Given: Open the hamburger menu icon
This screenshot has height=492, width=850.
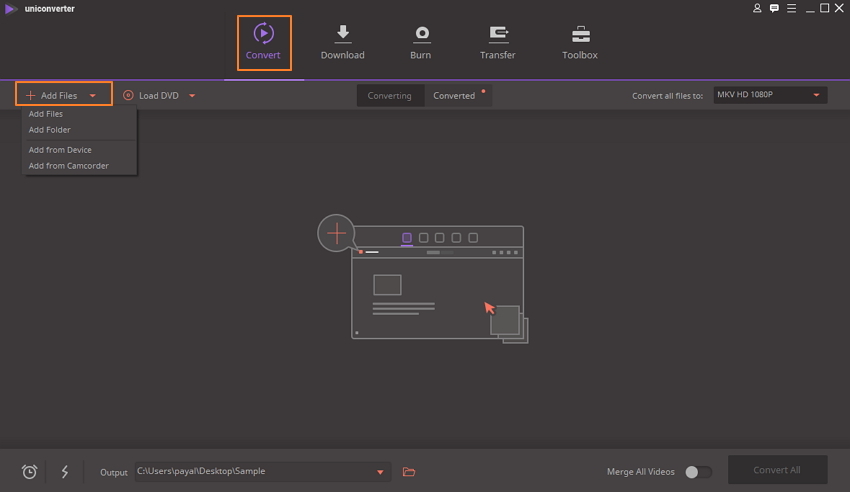Looking at the screenshot, I should click(x=791, y=8).
